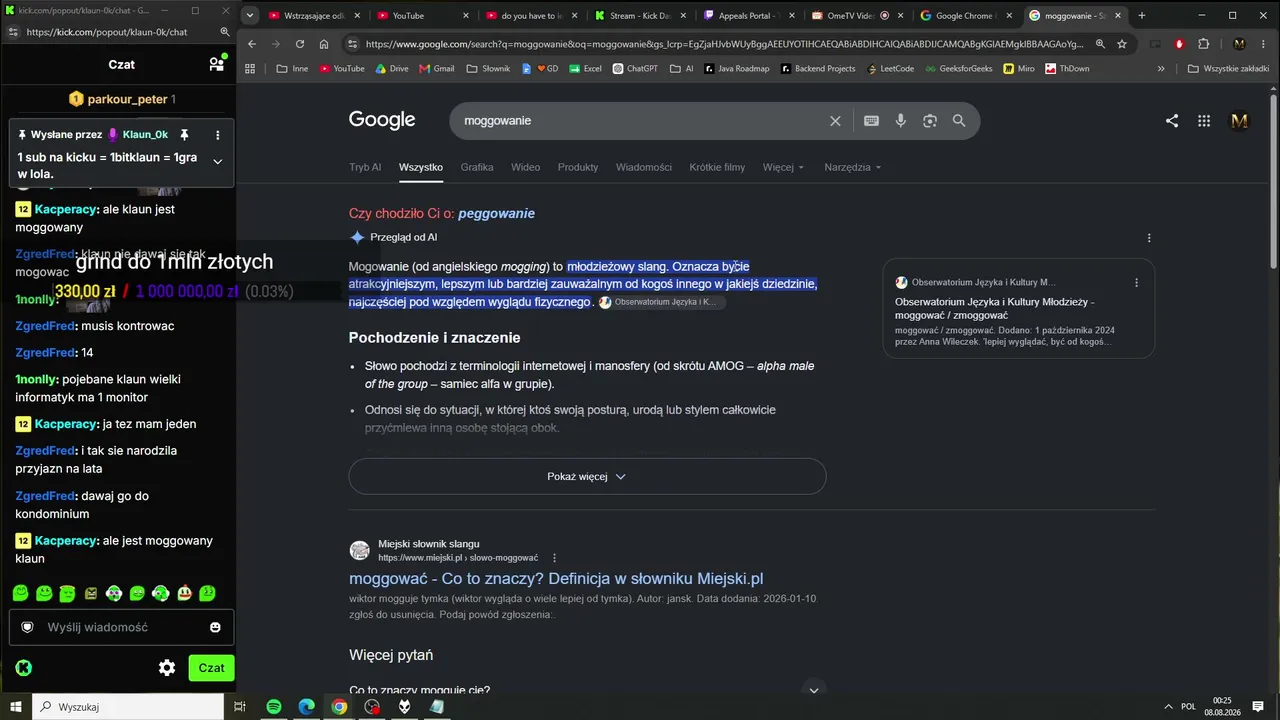1280x720 pixels.
Task: Click the 'moggowanie' search field
Action: pos(640,121)
